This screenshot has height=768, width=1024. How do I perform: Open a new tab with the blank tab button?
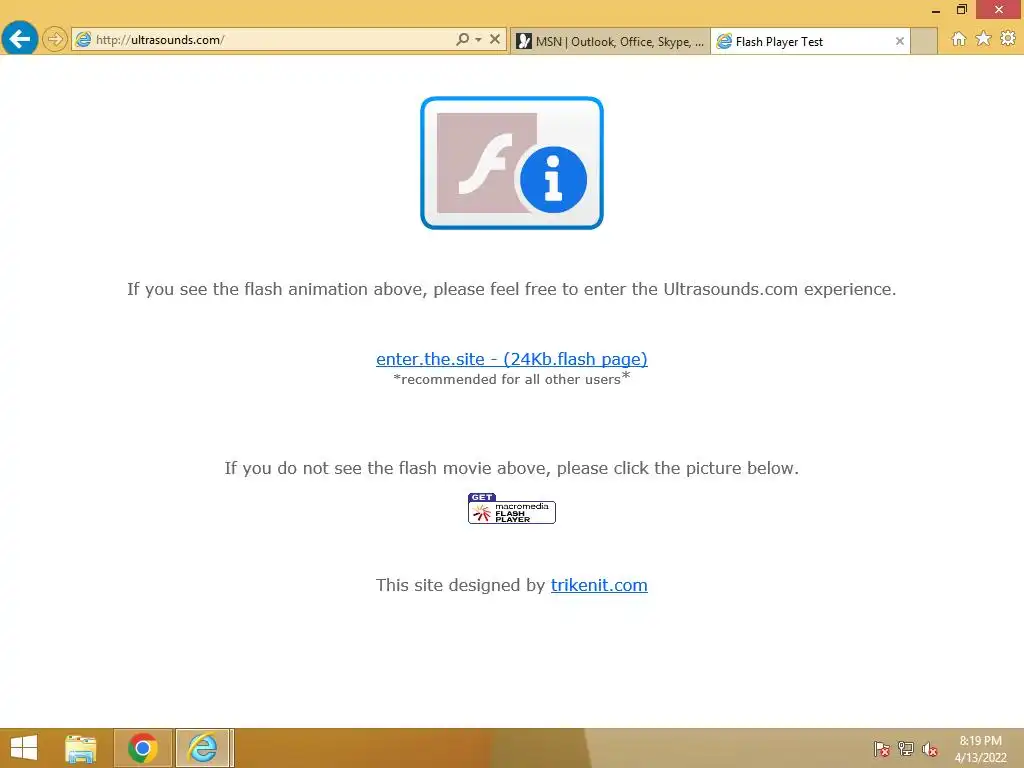tap(923, 41)
